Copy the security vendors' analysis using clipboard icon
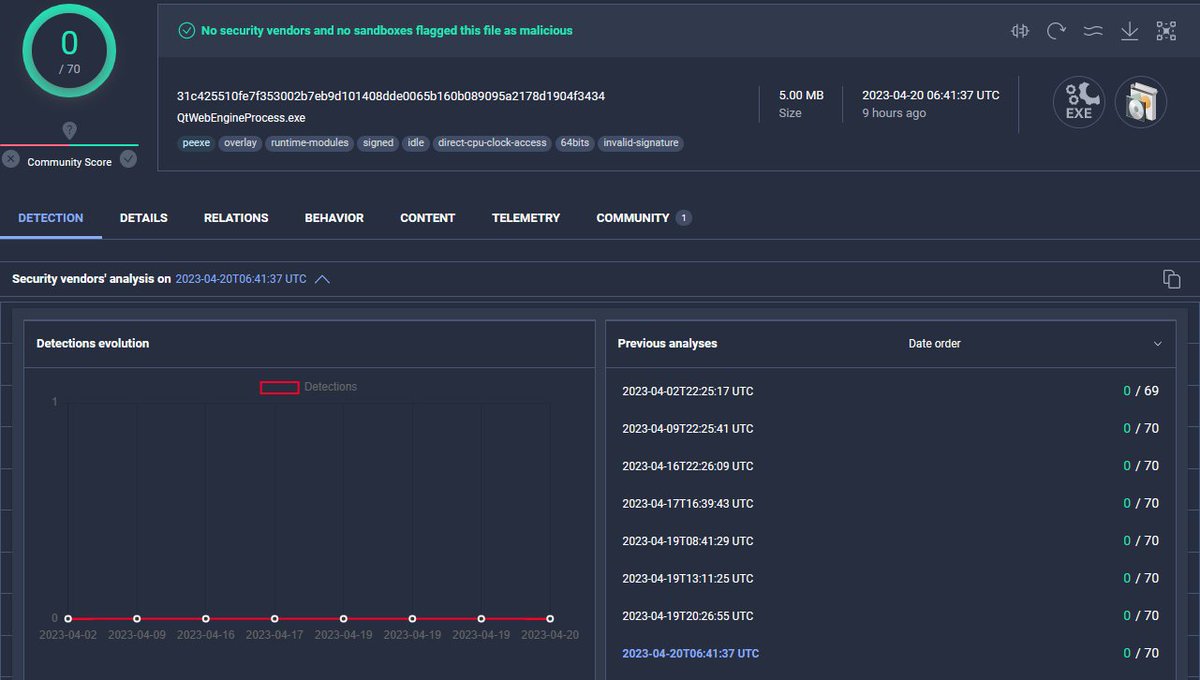Image resolution: width=1200 pixels, height=680 pixels. tap(1171, 279)
